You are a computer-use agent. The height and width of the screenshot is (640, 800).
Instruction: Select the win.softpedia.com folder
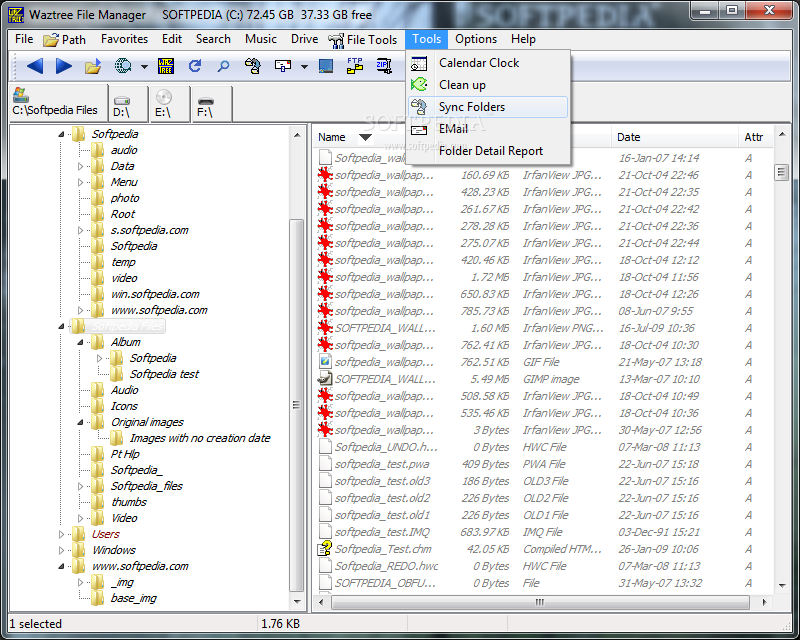pos(155,294)
